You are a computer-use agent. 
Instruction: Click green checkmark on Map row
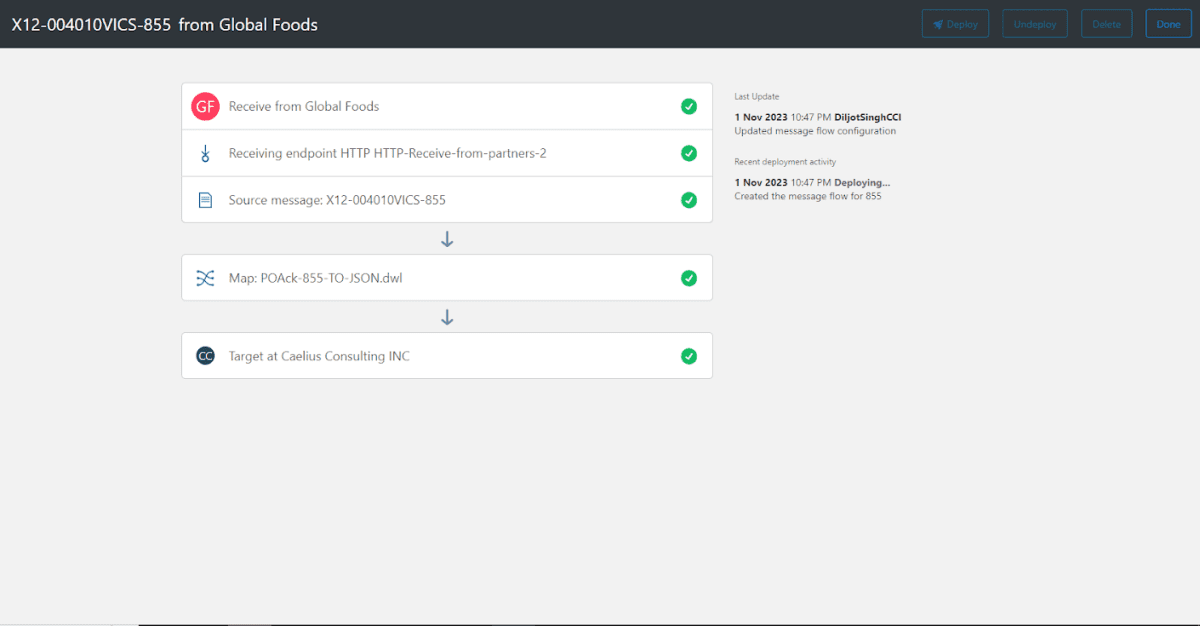689,278
